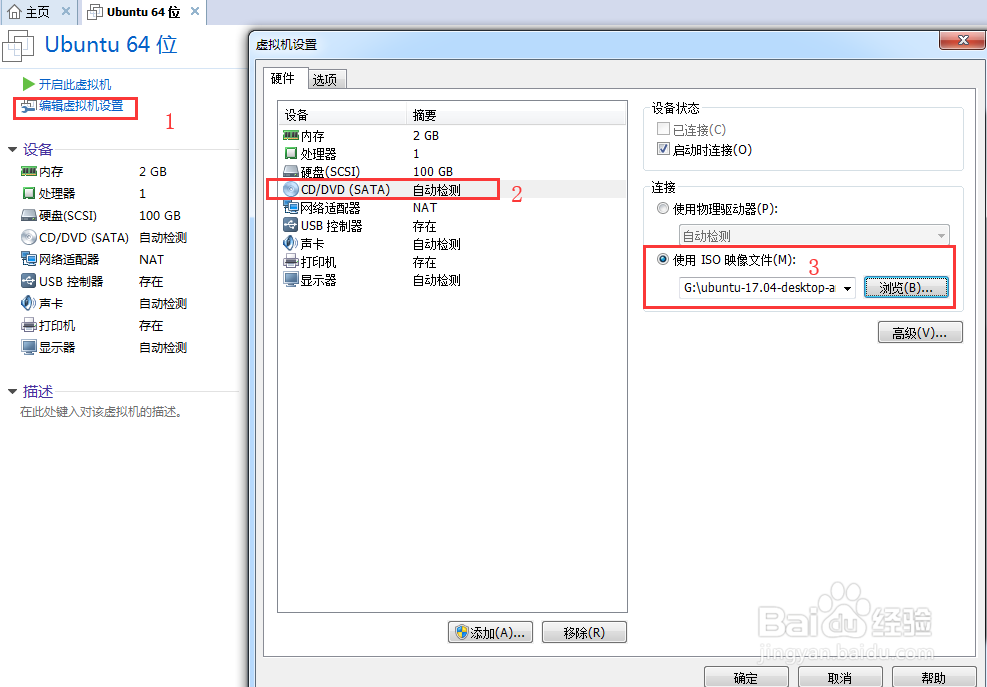Toggle the 启动时连接(O) checkbox
The height and width of the screenshot is (687, 987).
(663, 149)
